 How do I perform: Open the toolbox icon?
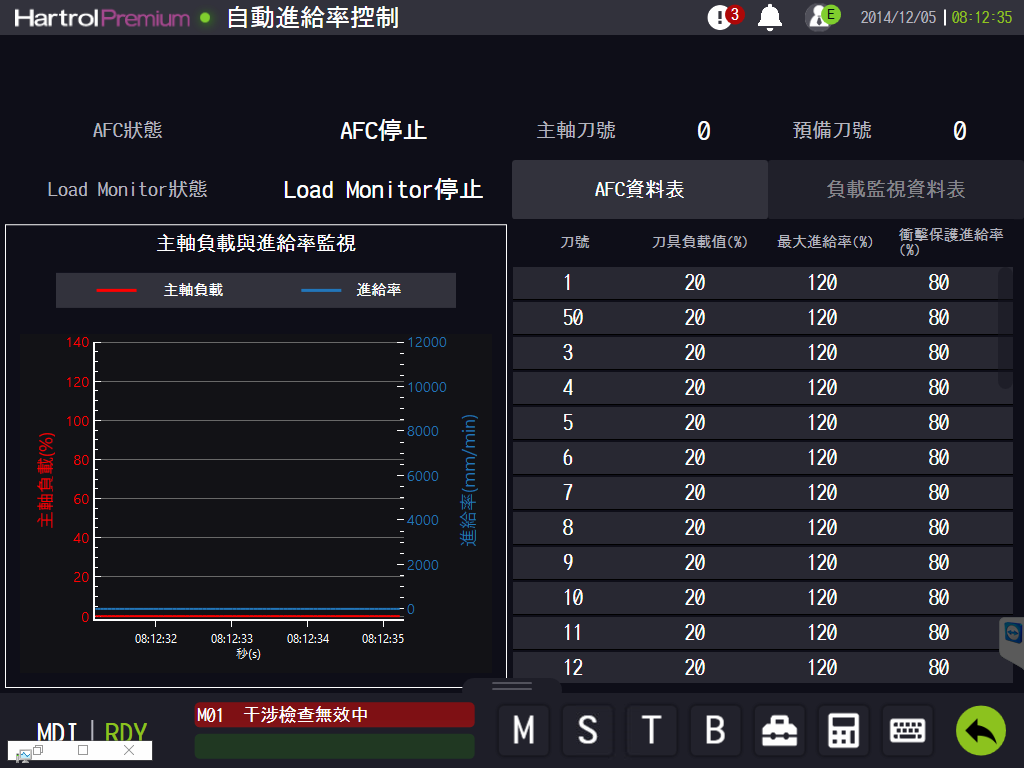pyautogui.click(x=779, y=729)
